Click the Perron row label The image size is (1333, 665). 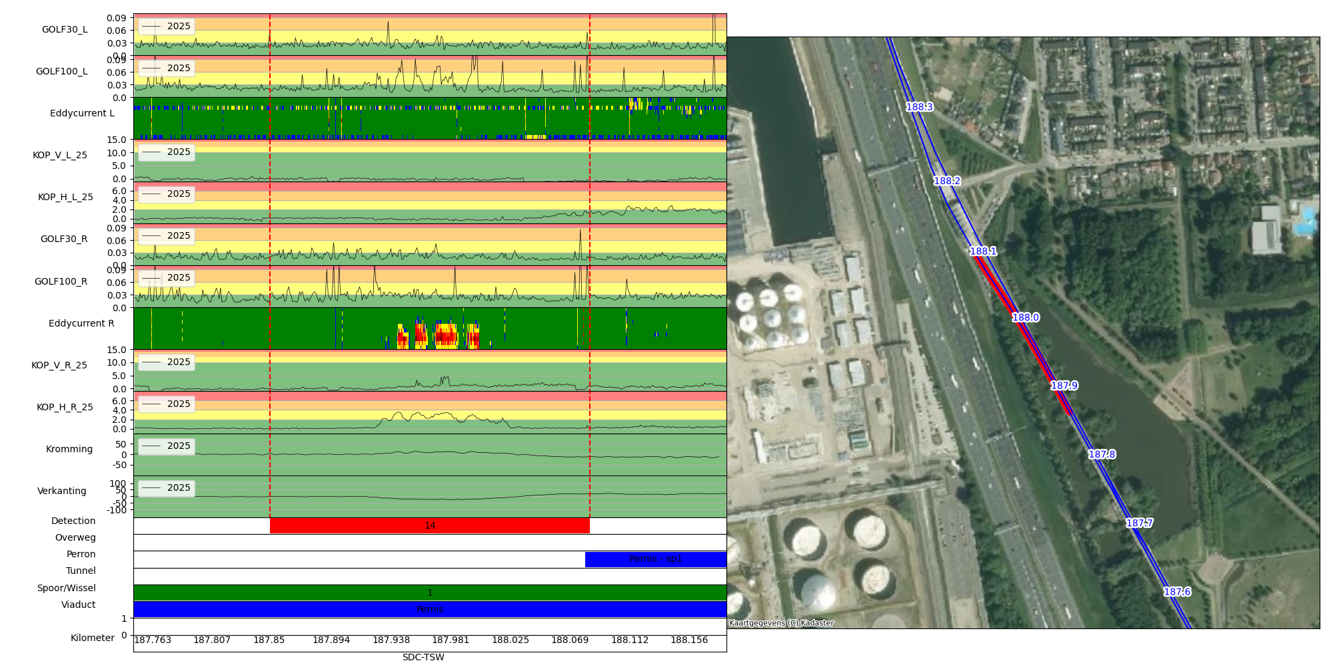[81, 554]
